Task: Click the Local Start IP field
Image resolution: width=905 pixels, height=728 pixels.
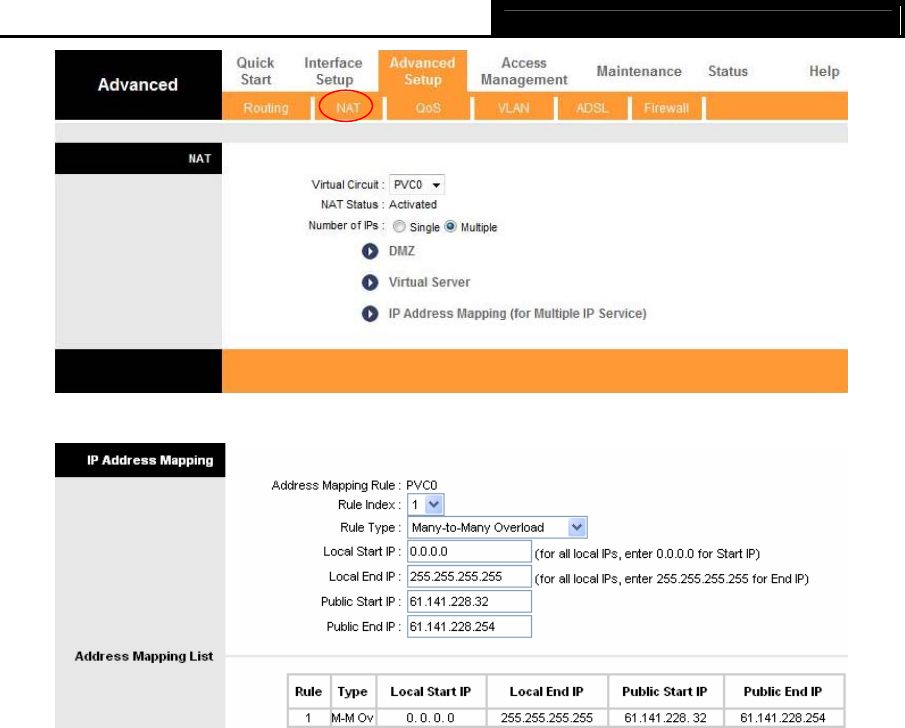Action: 469,552
